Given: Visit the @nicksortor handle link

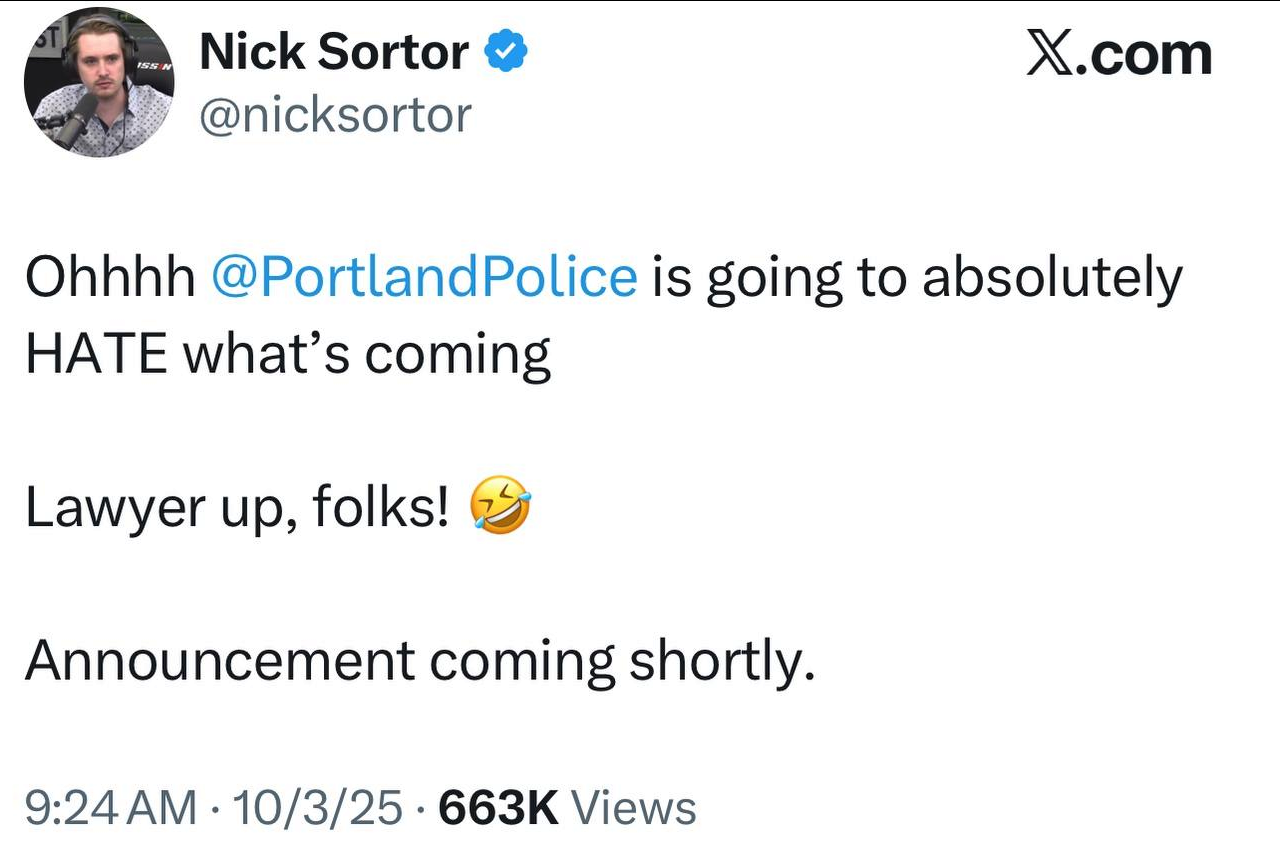Looking at the screenshot, I should tap(335, 115).
